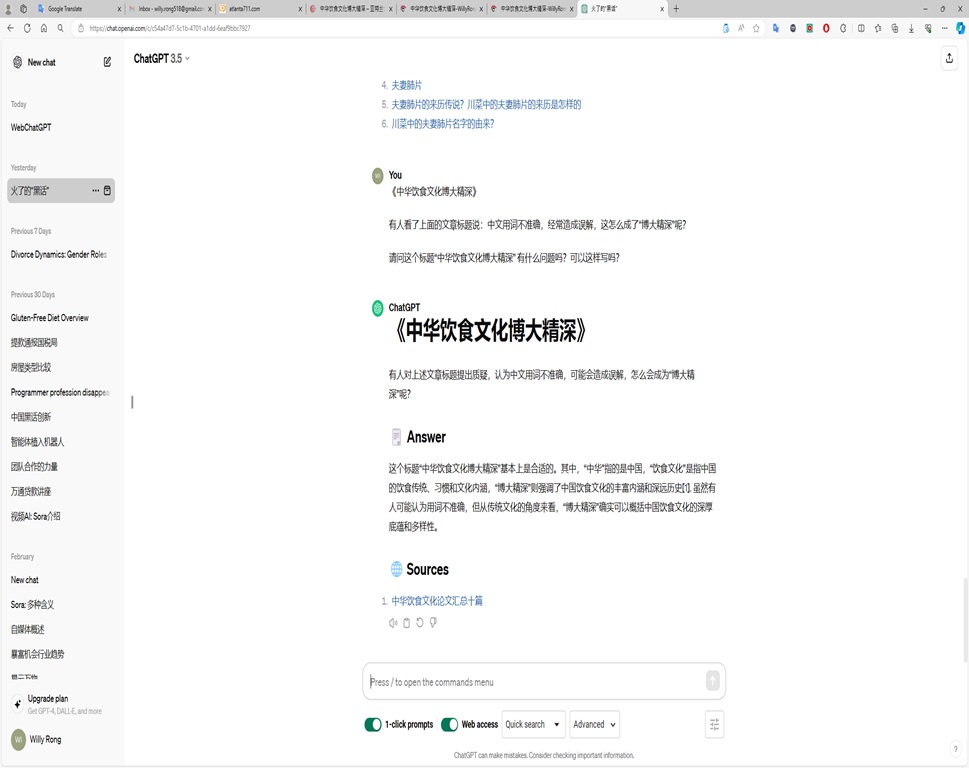
Task: Click the browser profile icon at top left
Action: pos(8,9)
